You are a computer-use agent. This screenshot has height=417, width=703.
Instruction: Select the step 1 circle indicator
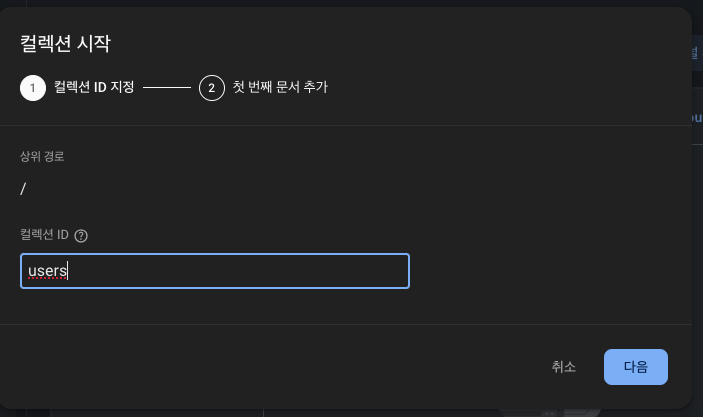tap(33, 88)
